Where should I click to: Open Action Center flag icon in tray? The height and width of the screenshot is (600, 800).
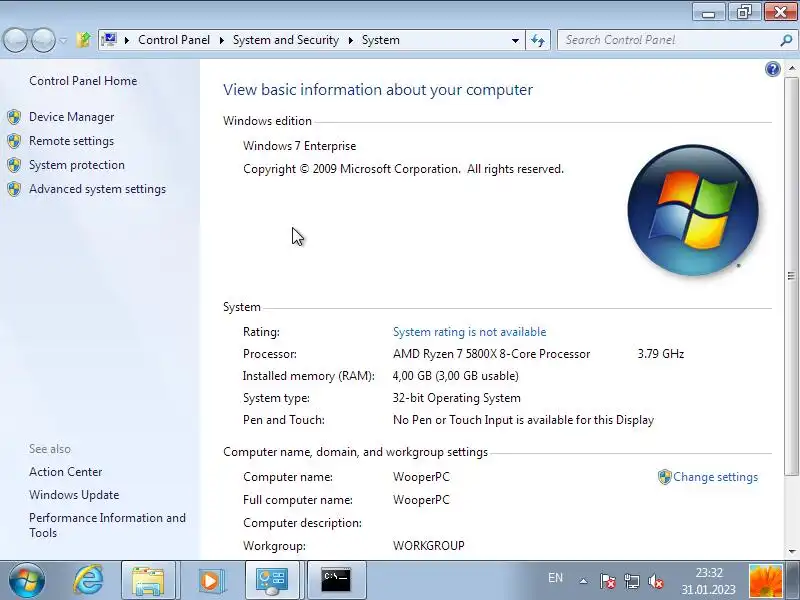pyautogui.click(x=607, y=581)
